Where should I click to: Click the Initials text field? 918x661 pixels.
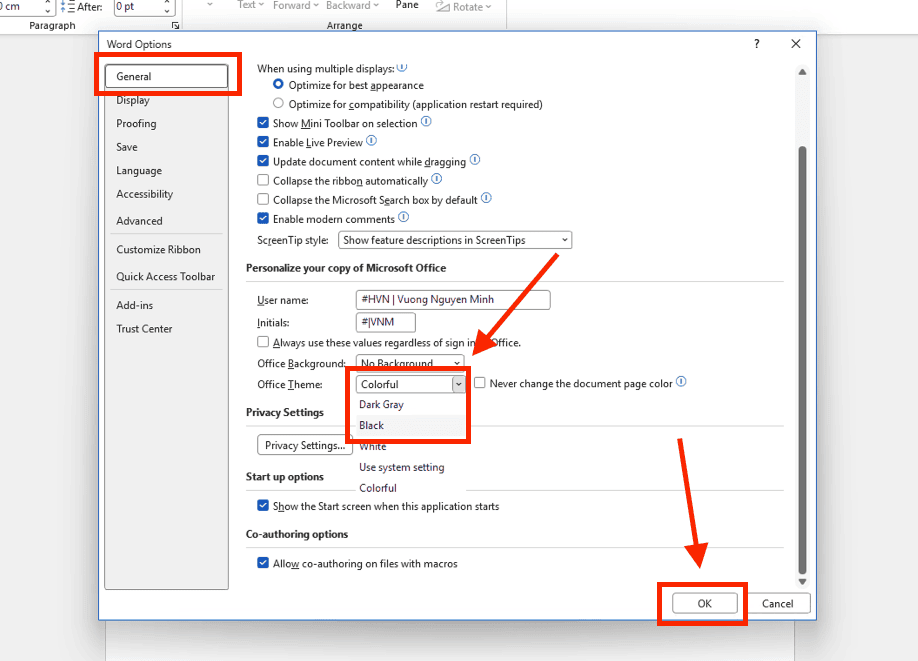coord(386,322)
